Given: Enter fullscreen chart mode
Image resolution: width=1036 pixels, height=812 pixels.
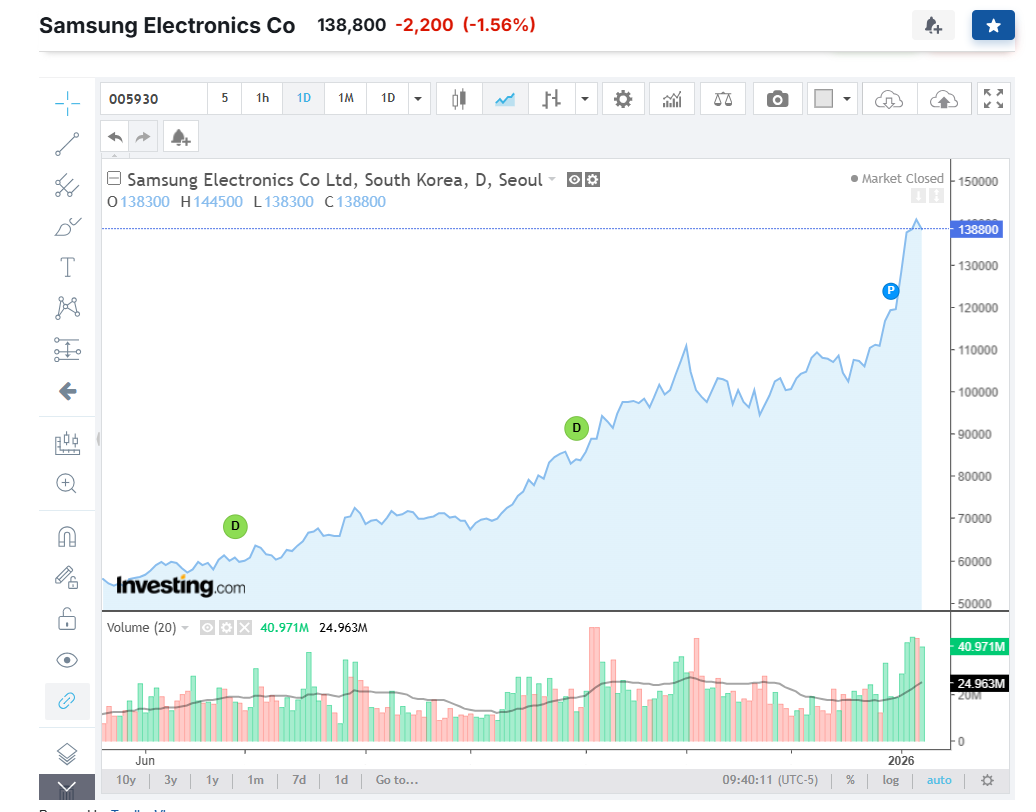Looking at the screenshot, I should 993,99.
